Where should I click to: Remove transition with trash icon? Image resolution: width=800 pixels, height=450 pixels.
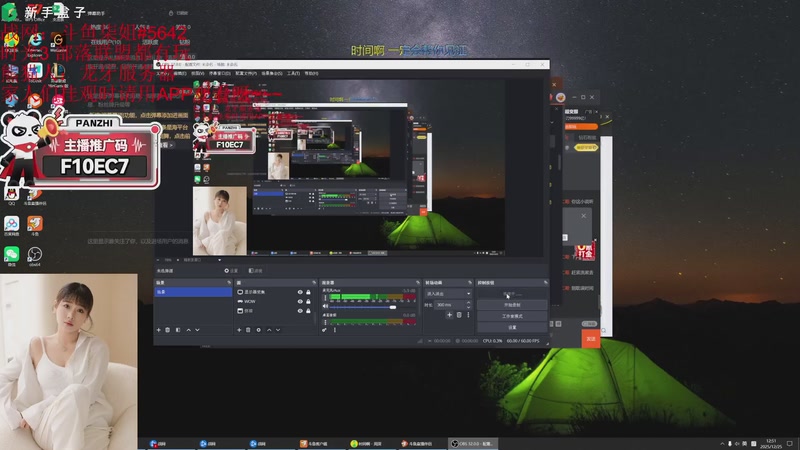(459, 315)
